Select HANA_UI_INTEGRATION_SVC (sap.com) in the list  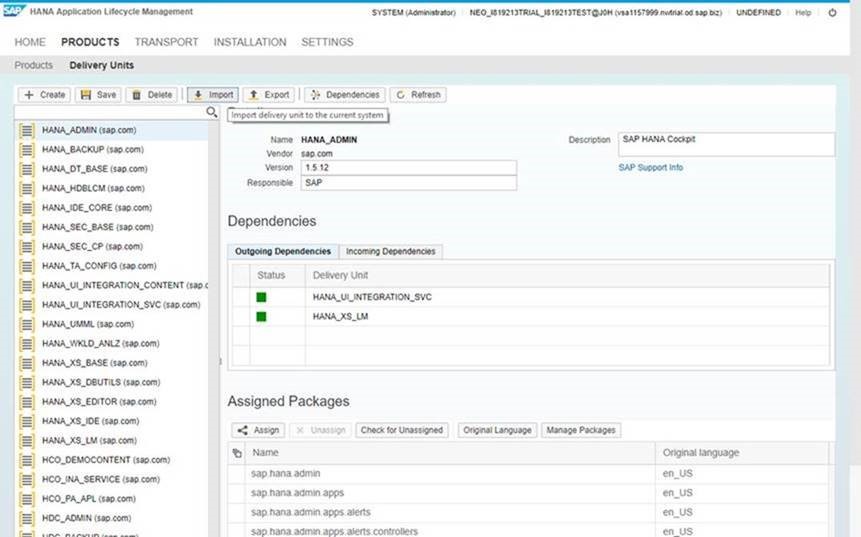click(112, 305)
